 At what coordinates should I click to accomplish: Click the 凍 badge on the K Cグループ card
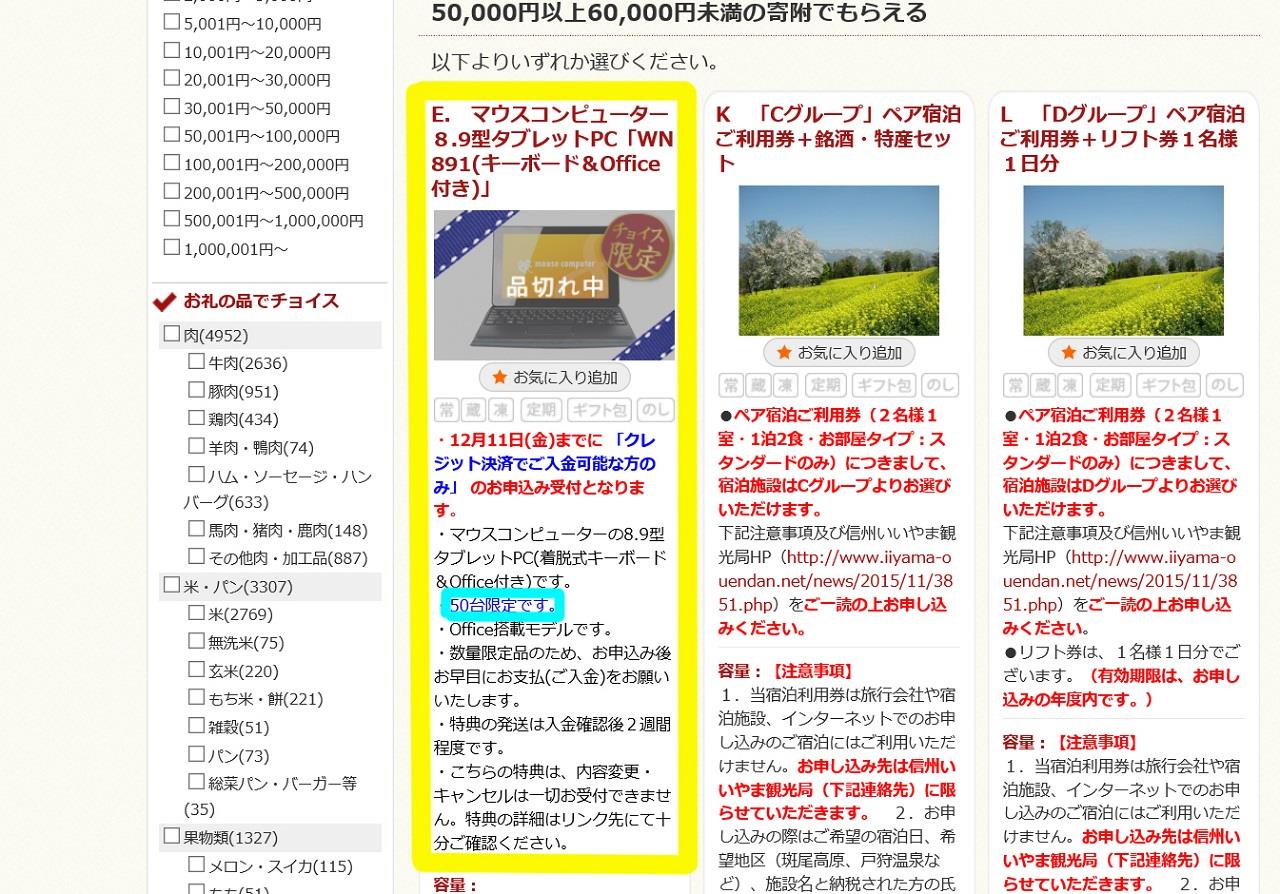pyautogui.click(x=787, y=384)
